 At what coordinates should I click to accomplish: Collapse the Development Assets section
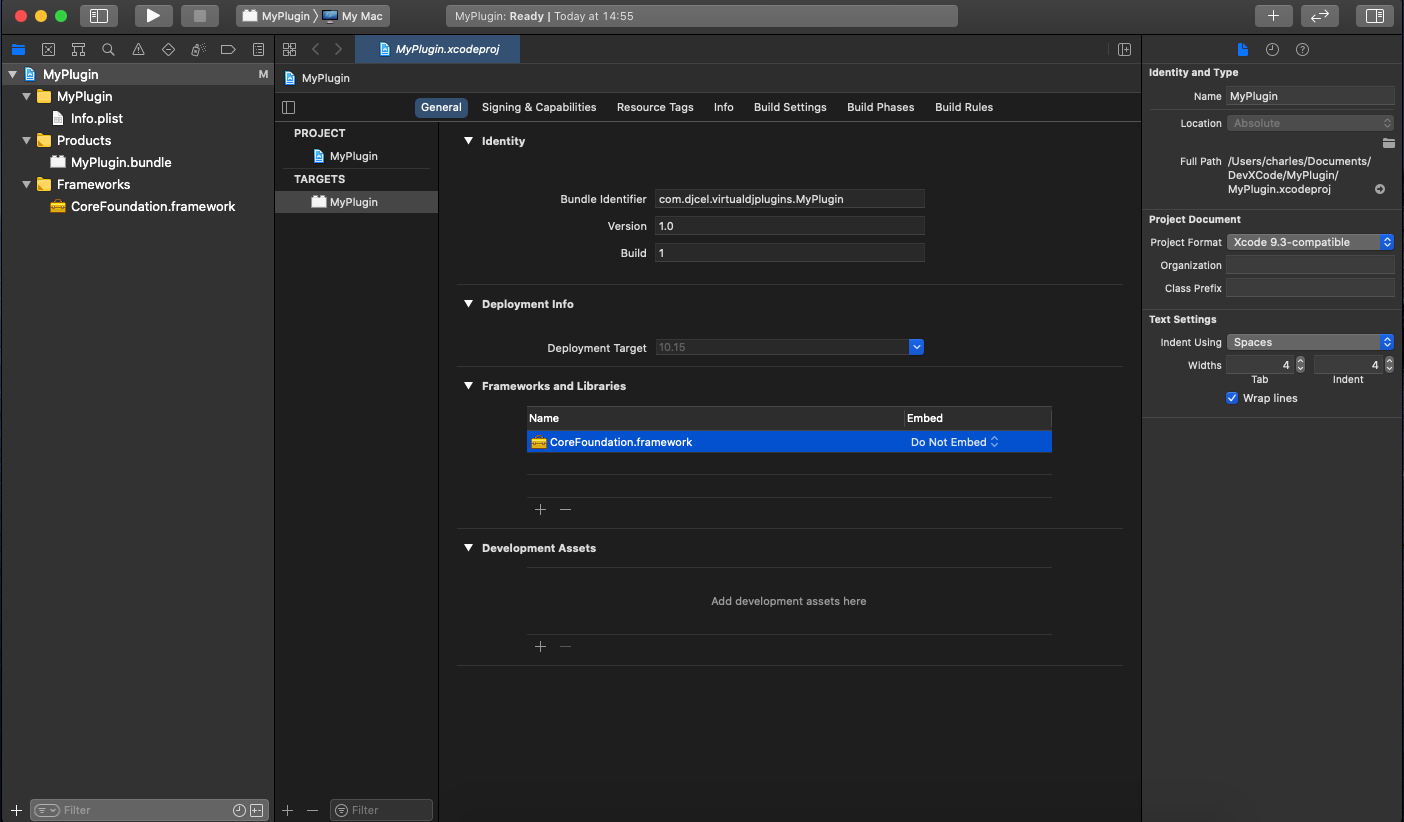[x=468, y=548]
